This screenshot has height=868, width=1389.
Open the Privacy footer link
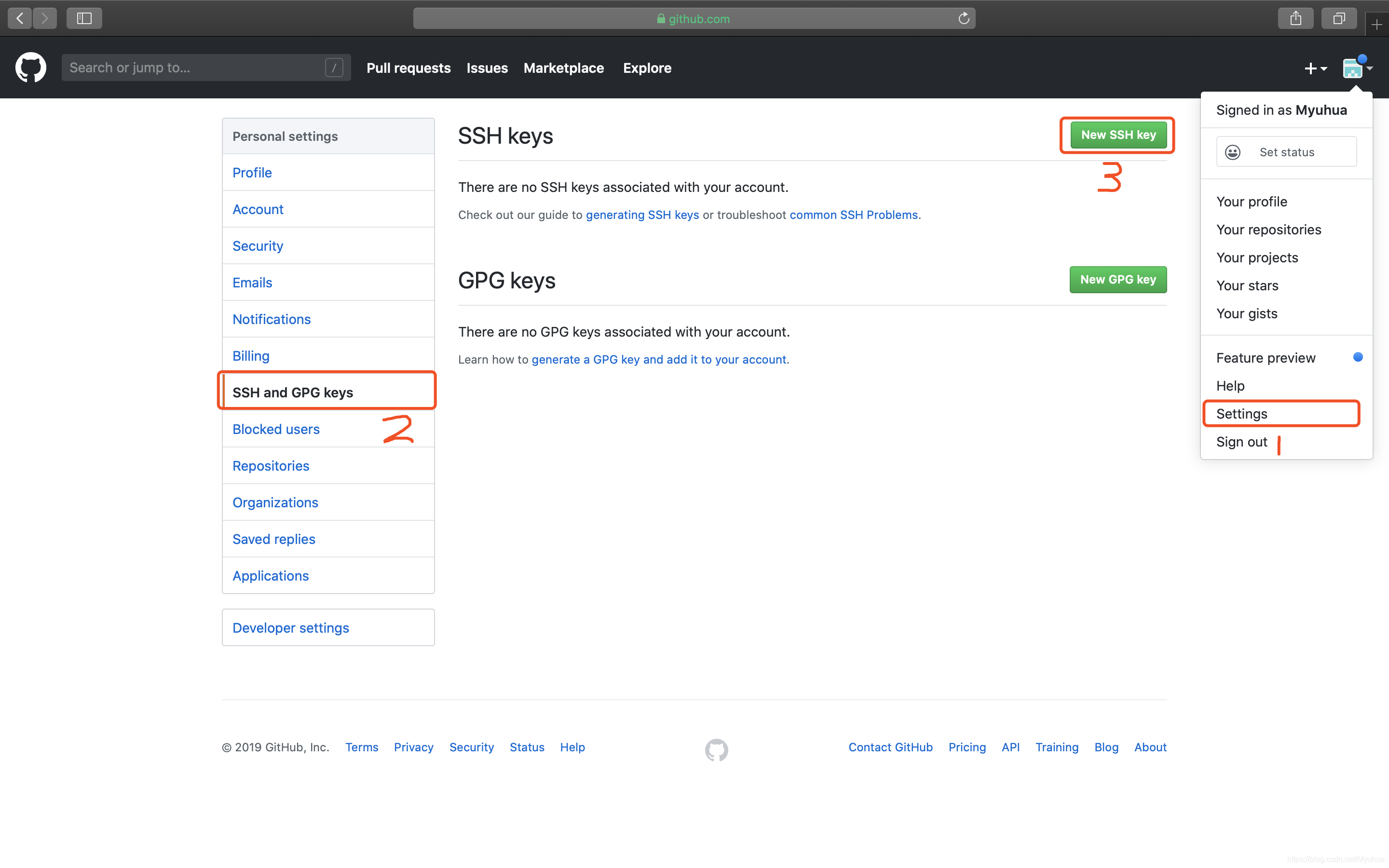[x=413, y=747]
